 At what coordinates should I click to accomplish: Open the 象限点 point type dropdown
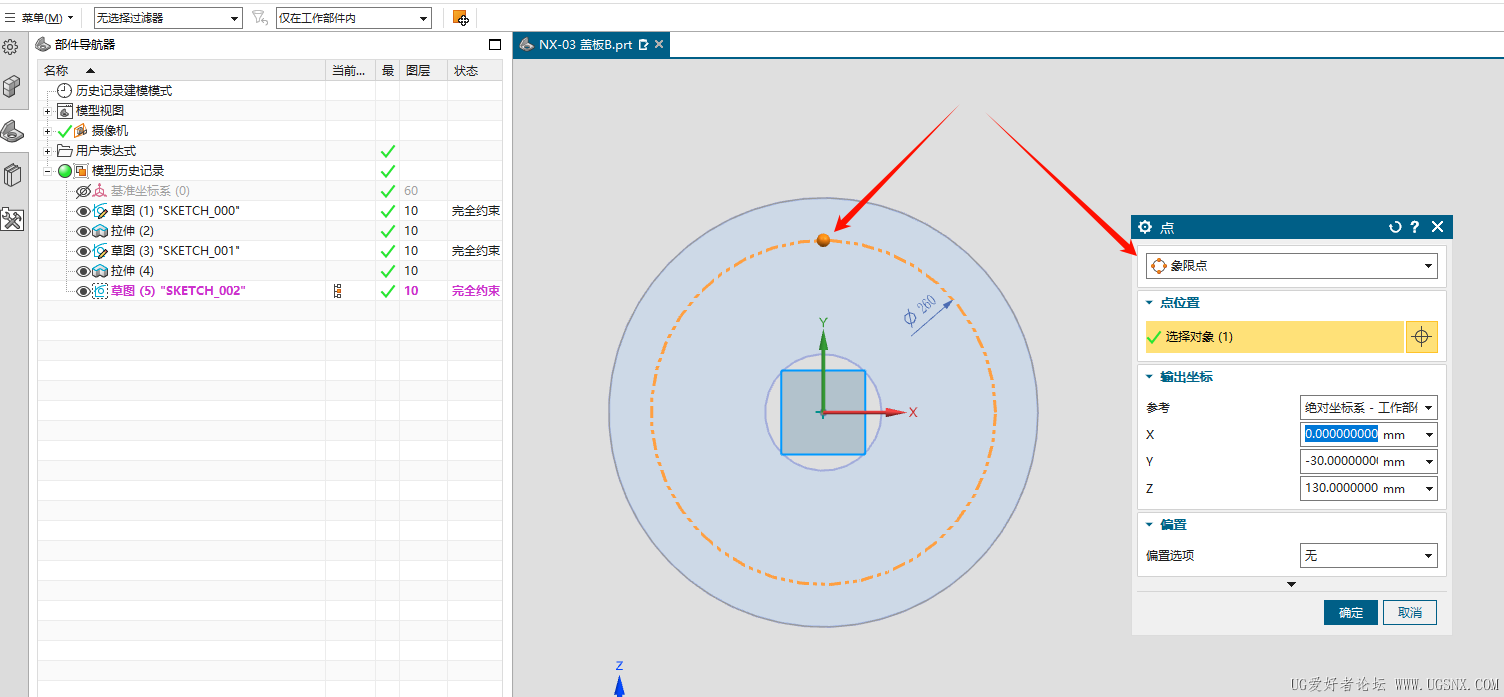(x=1291, y=266)
